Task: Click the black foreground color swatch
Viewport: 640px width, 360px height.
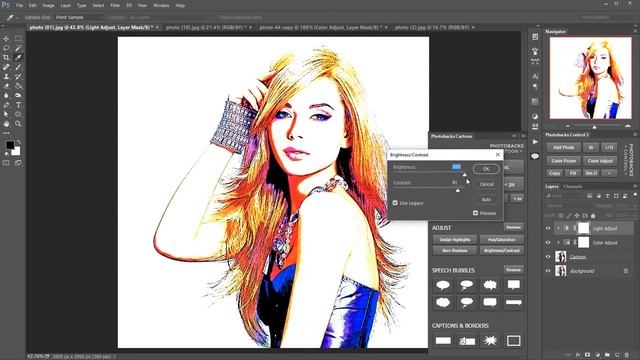Action: click(10, 145)
